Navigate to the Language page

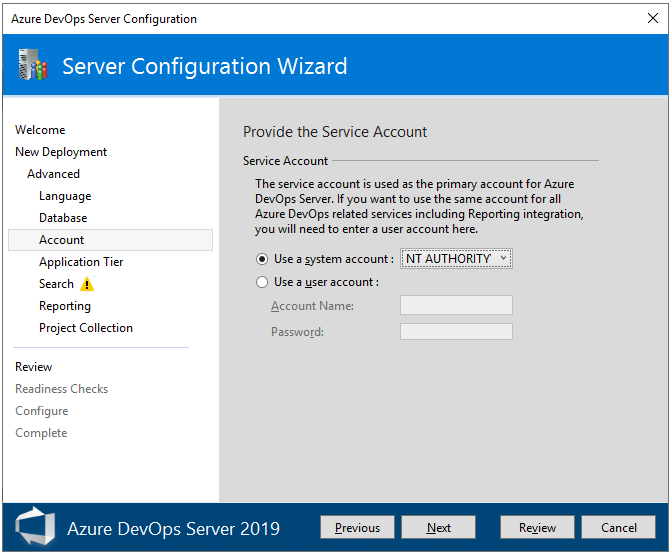(x=65, y=196)
